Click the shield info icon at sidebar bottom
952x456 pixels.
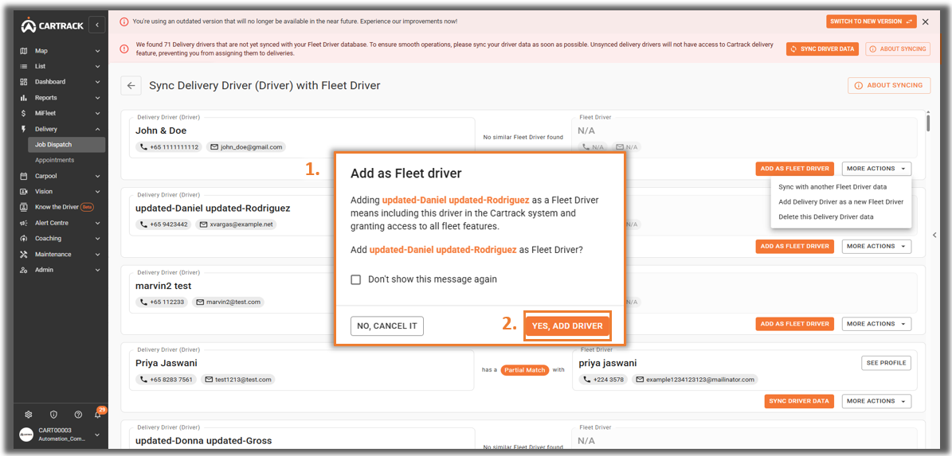53,415
